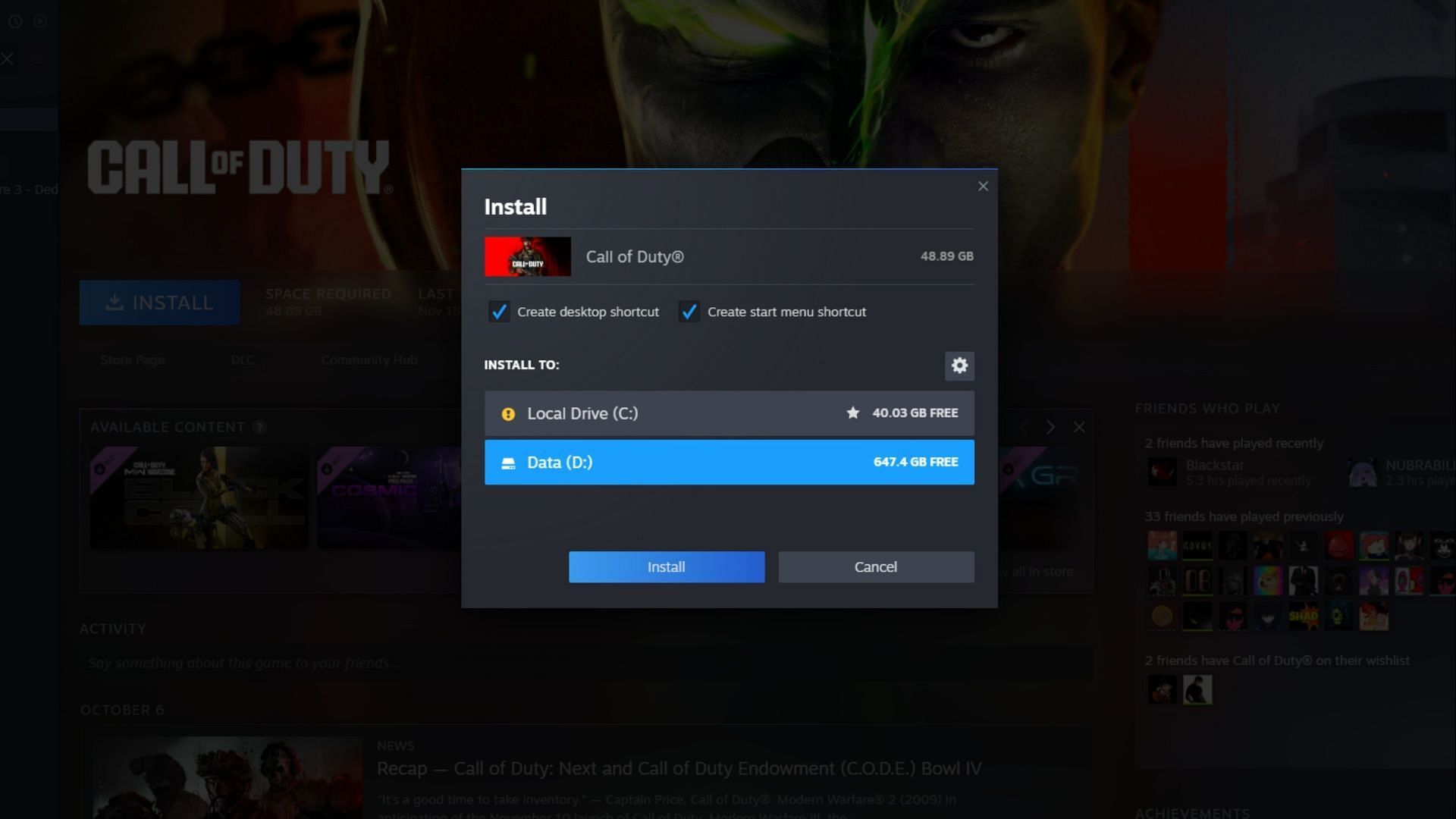The width and height of the screenshot is (1456, 819).
Task: Click the warning icon next to Local Drive C
Action: tap(508, 413)
